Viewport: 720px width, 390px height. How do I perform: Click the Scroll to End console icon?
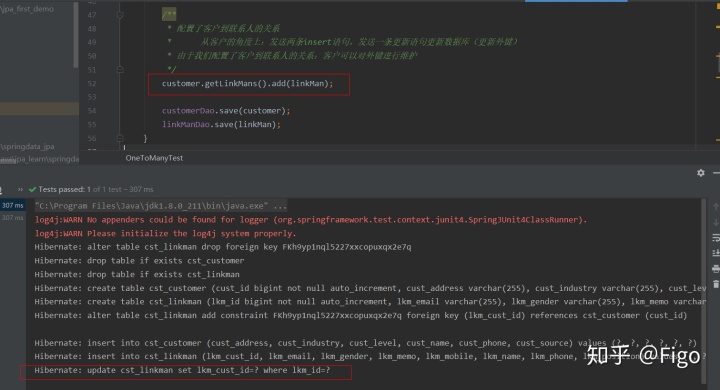point(715,253)
